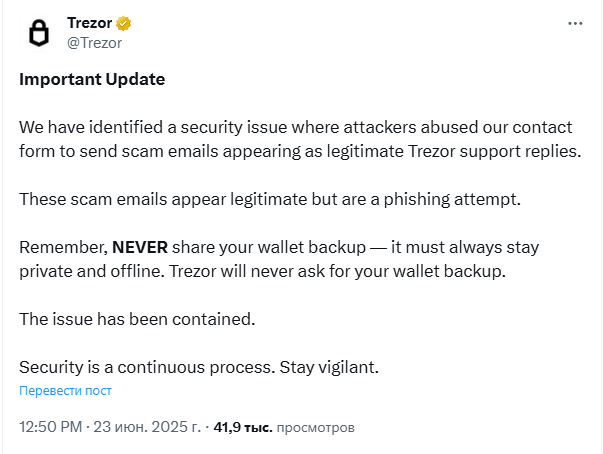Click the "просмотров" views label
603x454 pixels.
click(x=315, y=427)
